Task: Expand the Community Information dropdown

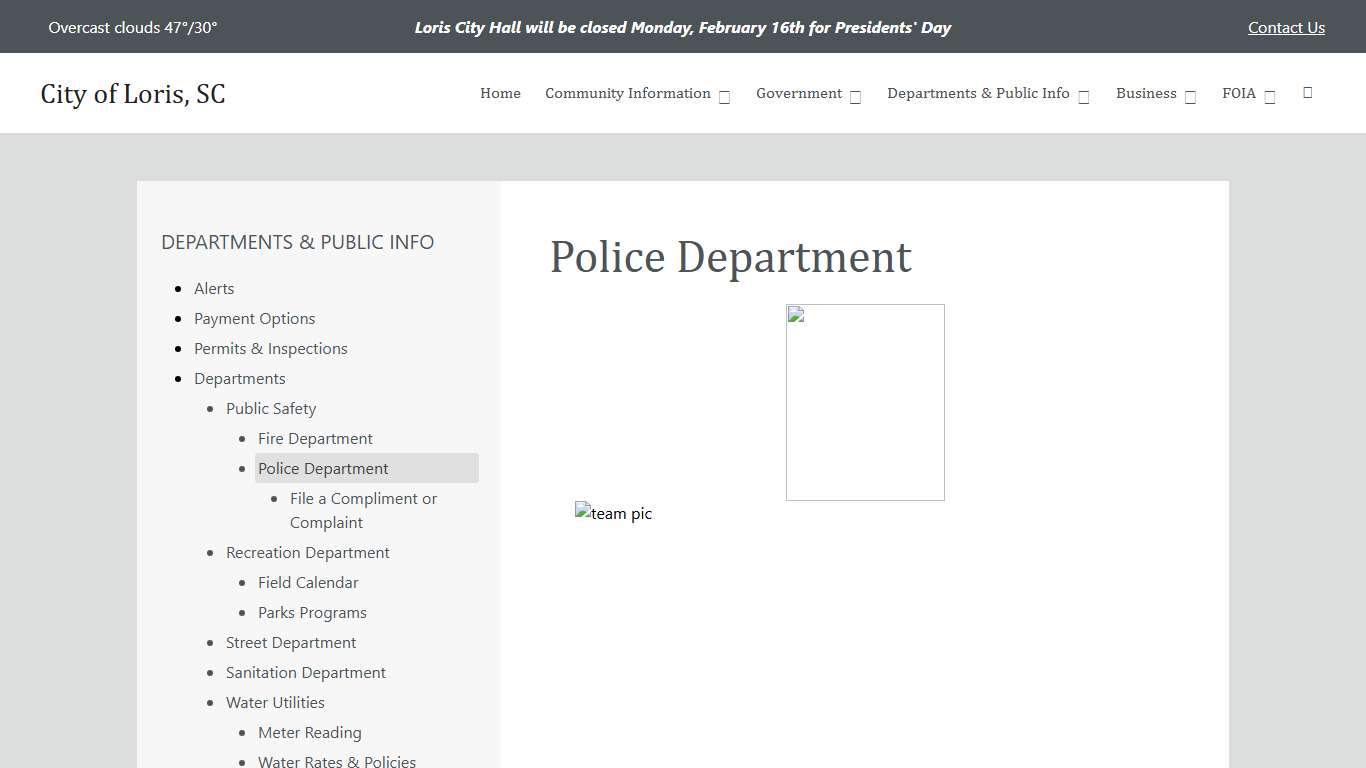Action: coord(723,95)
